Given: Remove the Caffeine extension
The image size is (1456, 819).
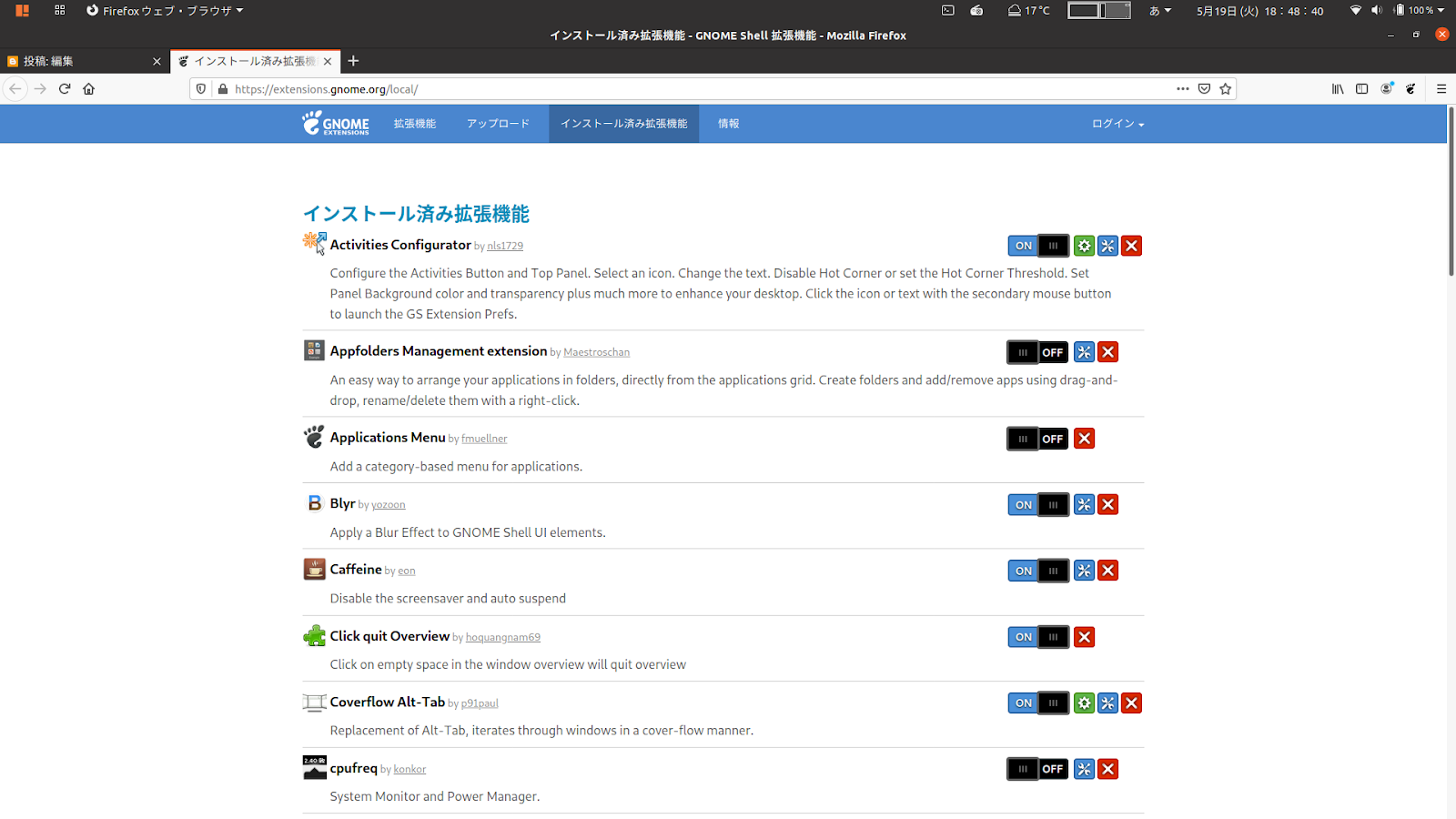Looking at the screenshot, I should coord(1107,571).
